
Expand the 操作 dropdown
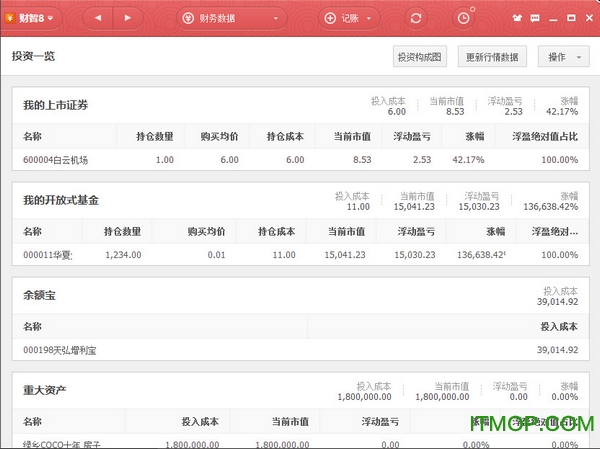pos(564,57)
